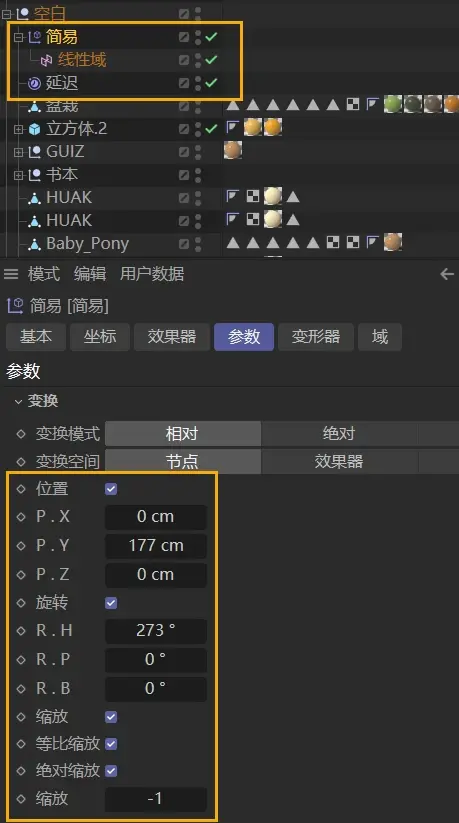Viewport: 459px width, 823px height.
Task: Collapse the 空白 tree node
Action: [x=6, y=14]
